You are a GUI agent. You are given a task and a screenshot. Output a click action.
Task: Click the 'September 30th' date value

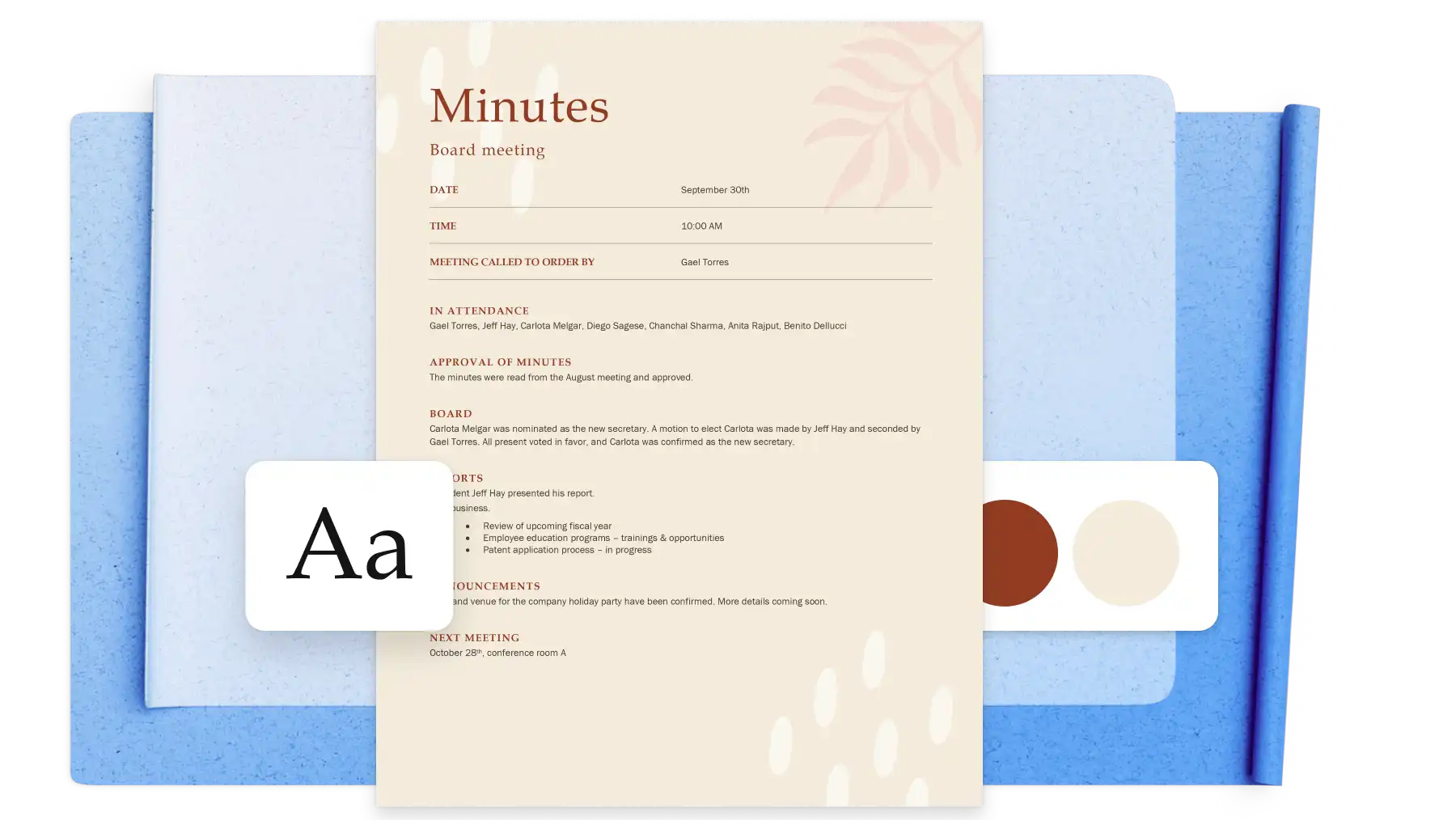point(715,190)
